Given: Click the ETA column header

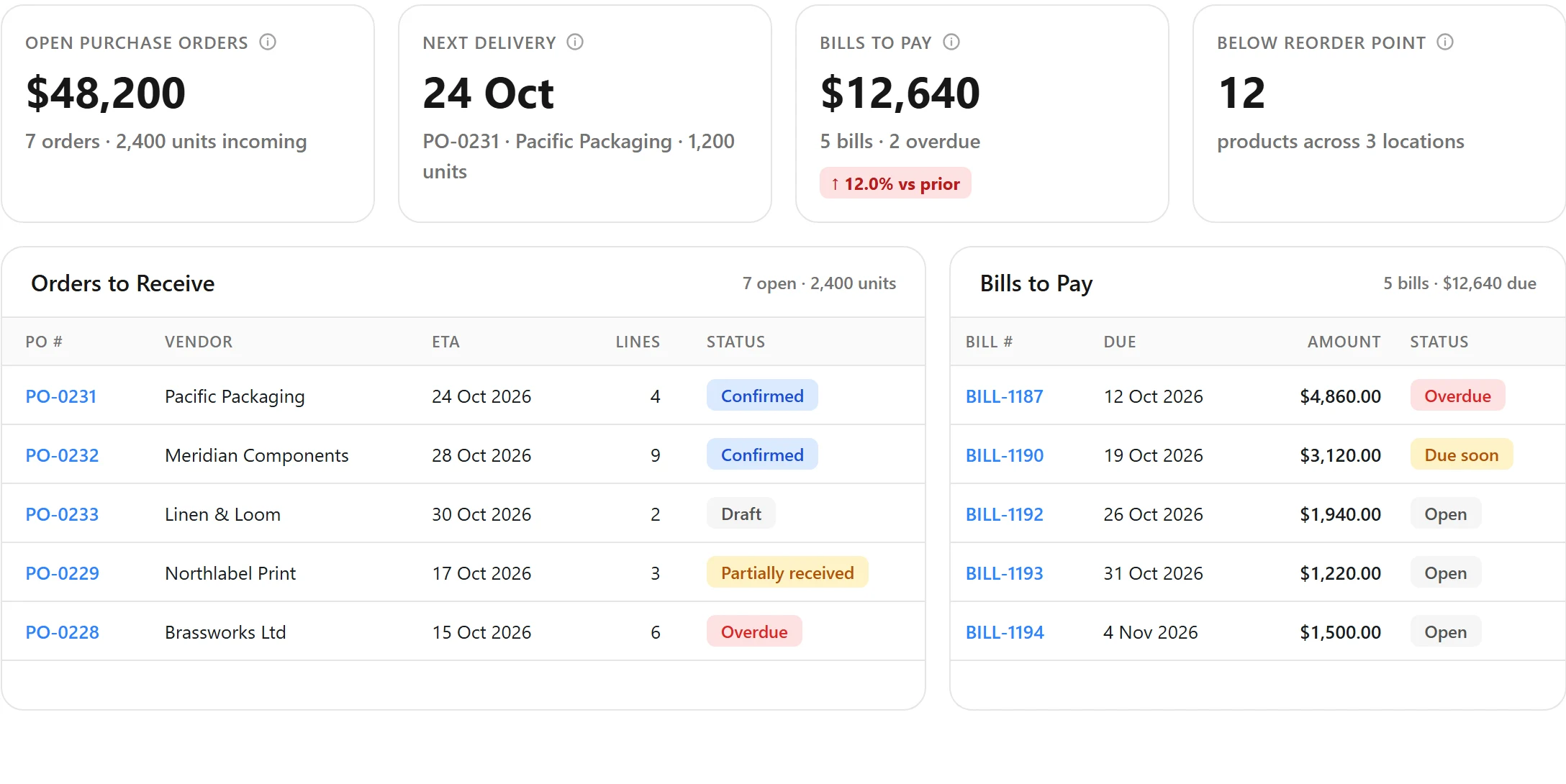Looking at the screenshot, I should point(445,342).
